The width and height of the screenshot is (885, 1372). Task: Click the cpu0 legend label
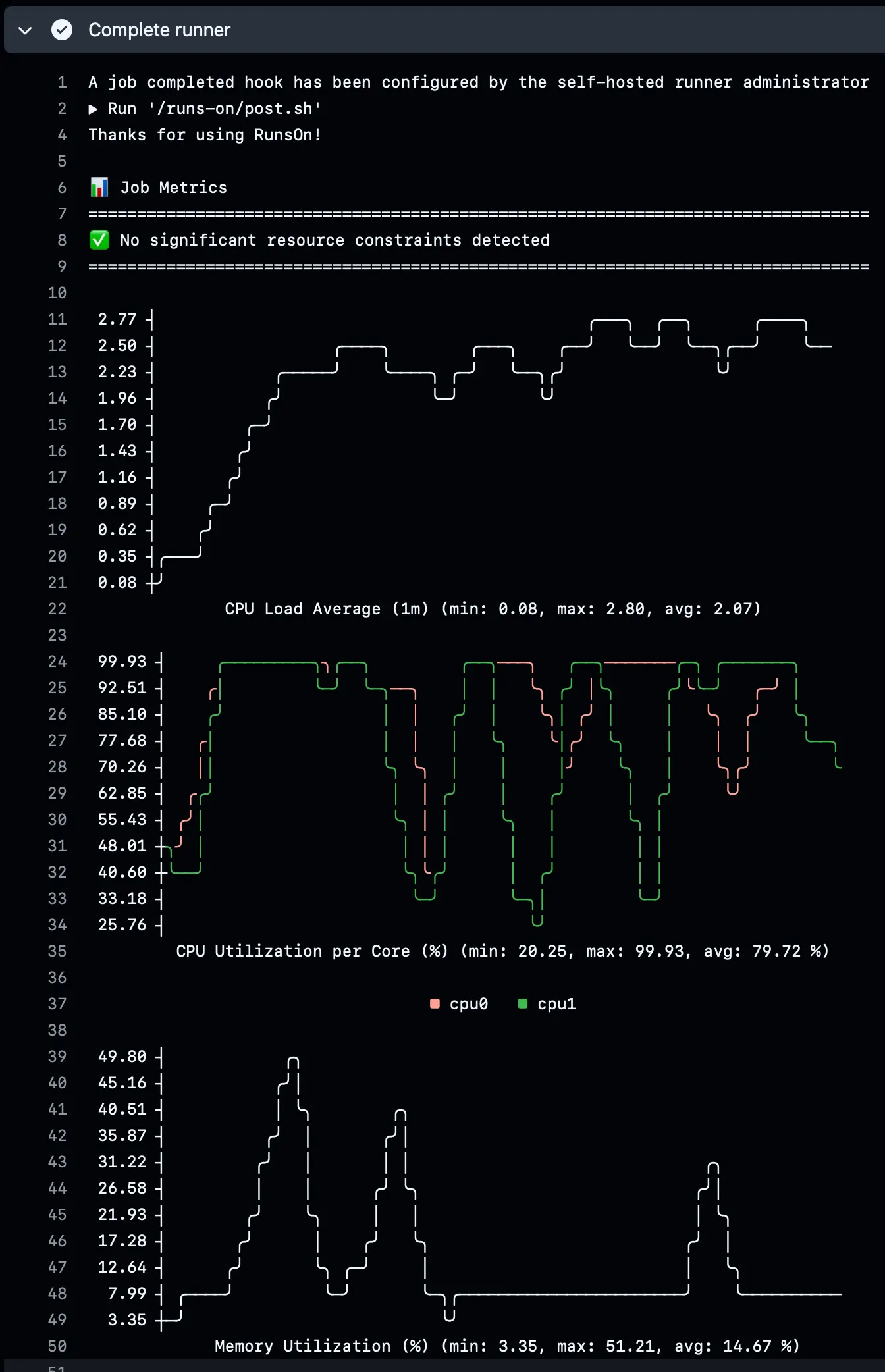(469, 1004)
